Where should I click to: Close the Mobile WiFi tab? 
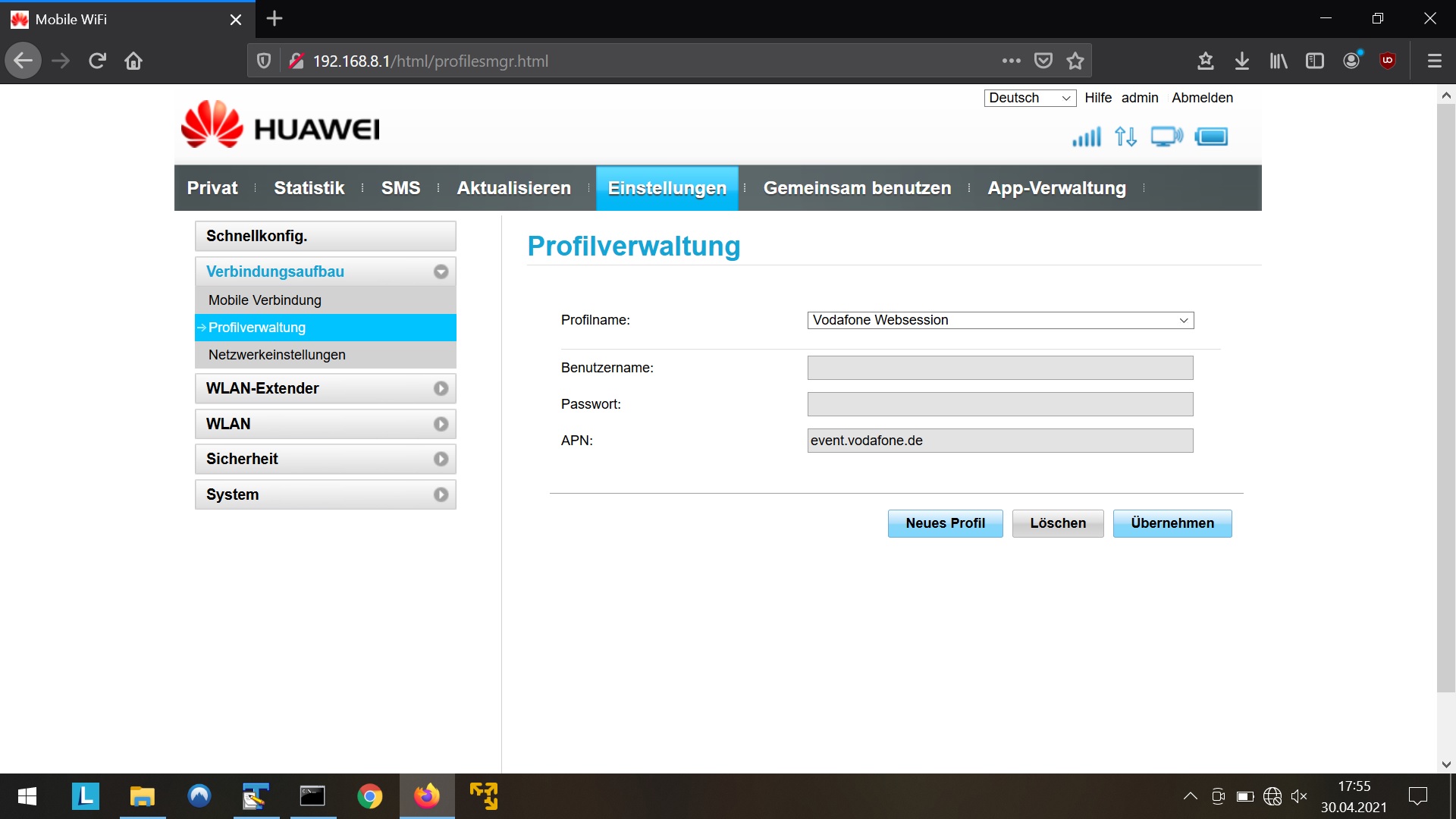click(236, 20)
